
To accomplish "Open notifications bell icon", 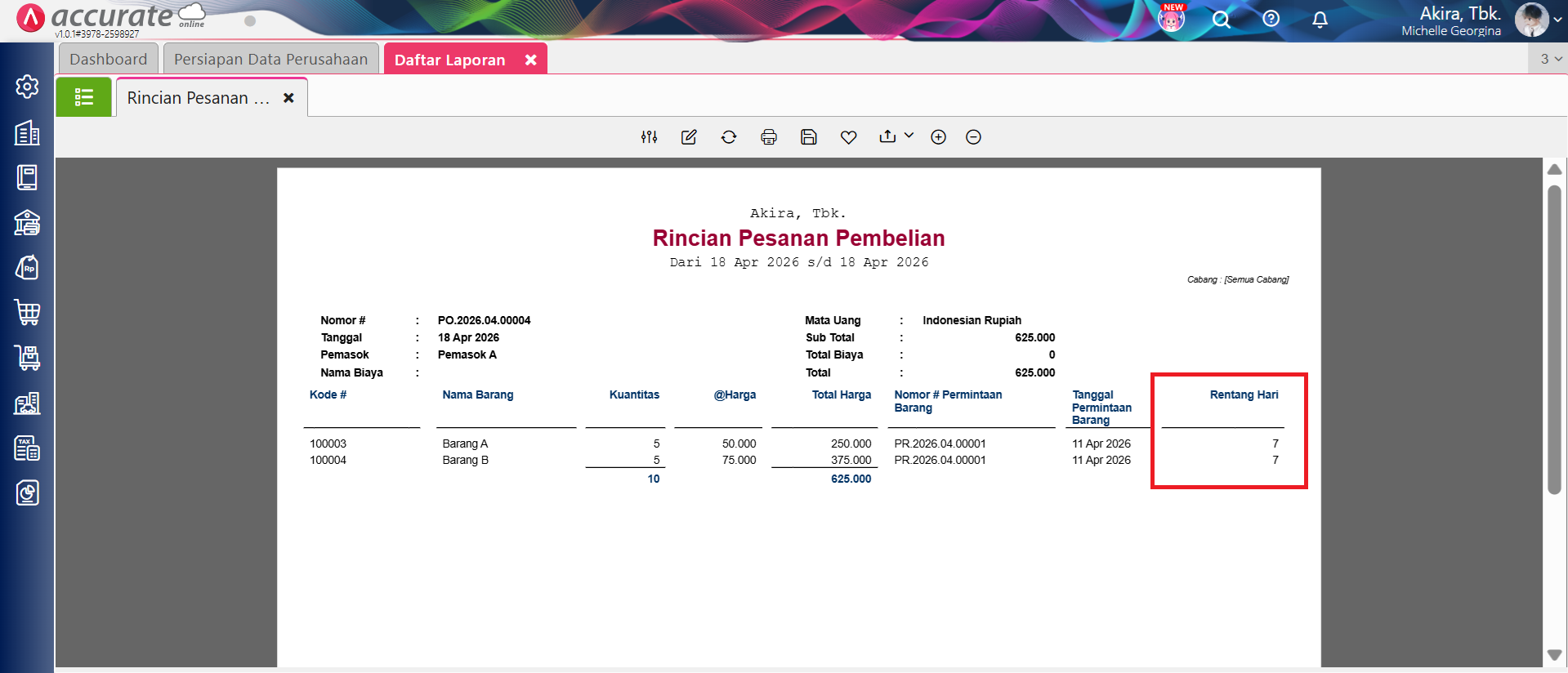I will [1320, 20].
